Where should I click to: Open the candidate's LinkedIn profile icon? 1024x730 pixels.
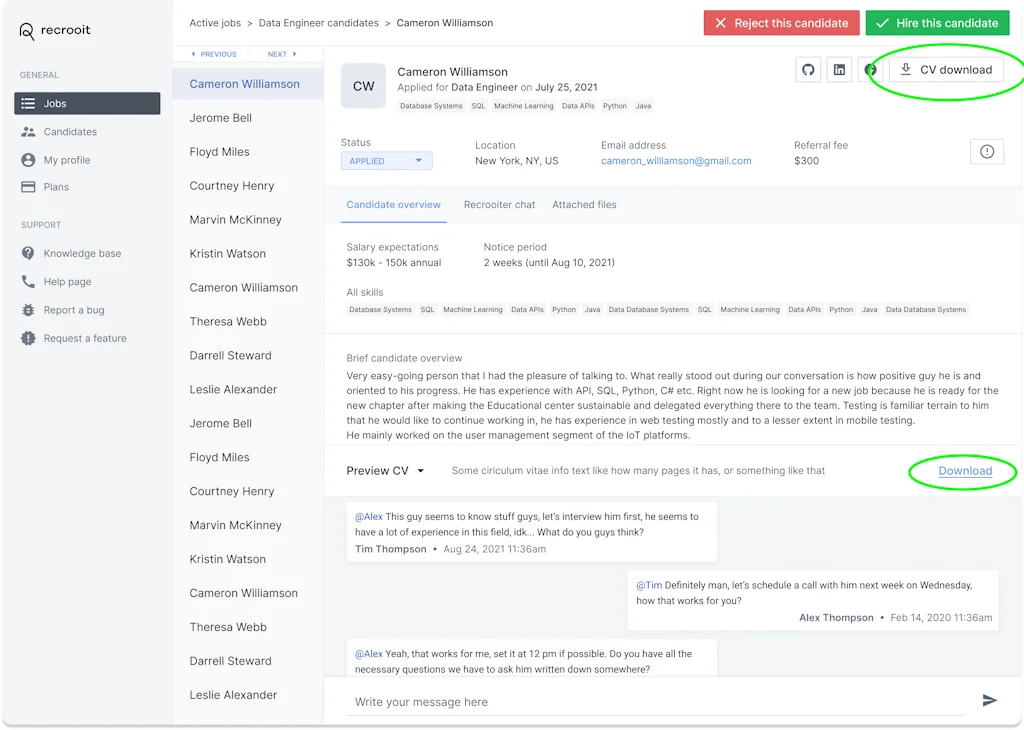(838, 70)
